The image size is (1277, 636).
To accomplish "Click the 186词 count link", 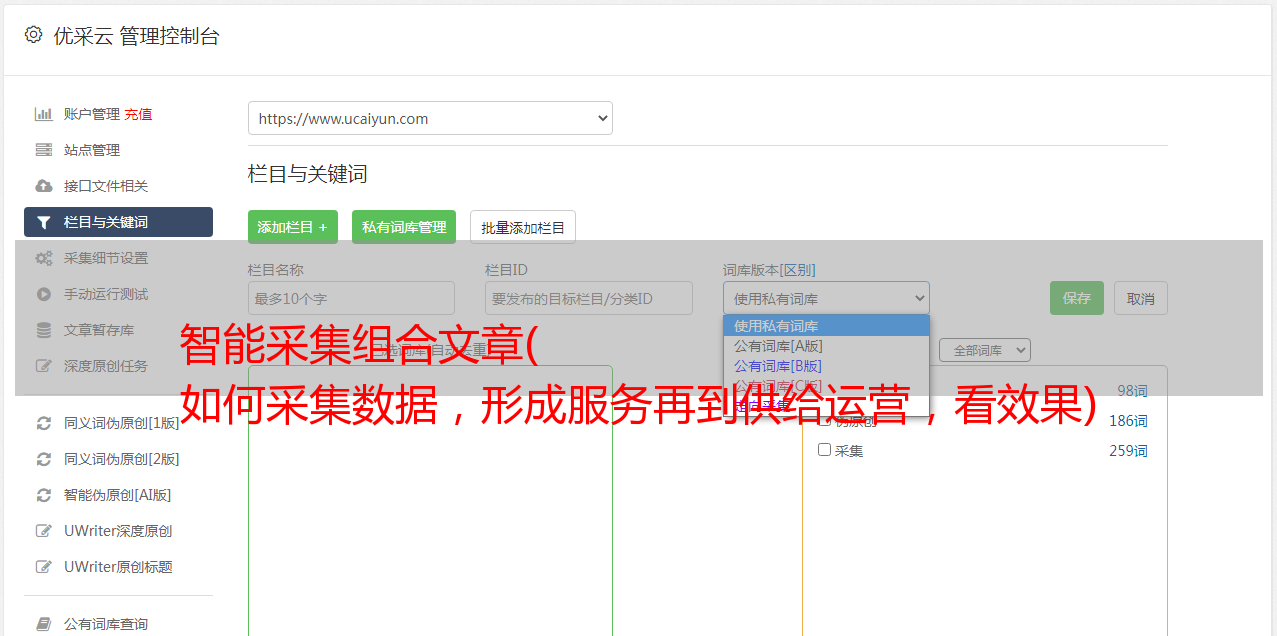I will (1128, 421).
